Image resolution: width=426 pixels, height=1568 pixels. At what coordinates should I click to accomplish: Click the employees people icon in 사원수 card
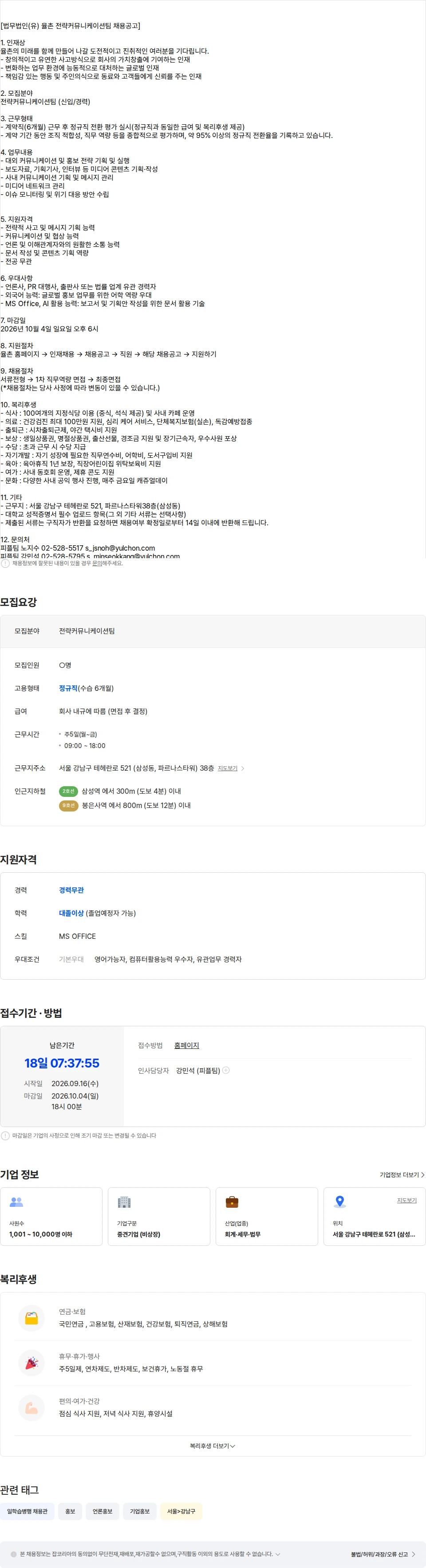[16, 1202]
